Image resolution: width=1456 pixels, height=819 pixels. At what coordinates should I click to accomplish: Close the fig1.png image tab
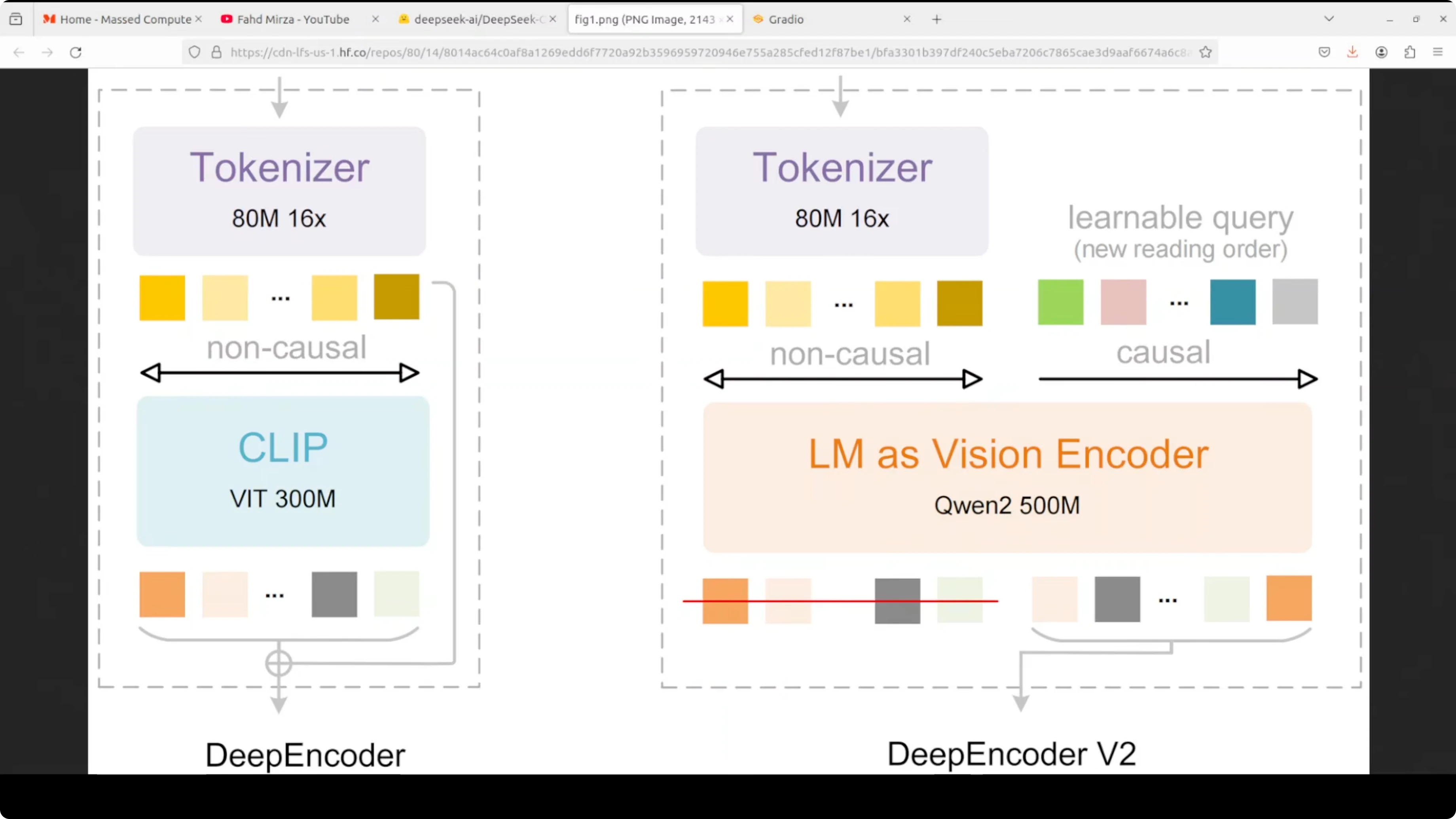[730, 19]
